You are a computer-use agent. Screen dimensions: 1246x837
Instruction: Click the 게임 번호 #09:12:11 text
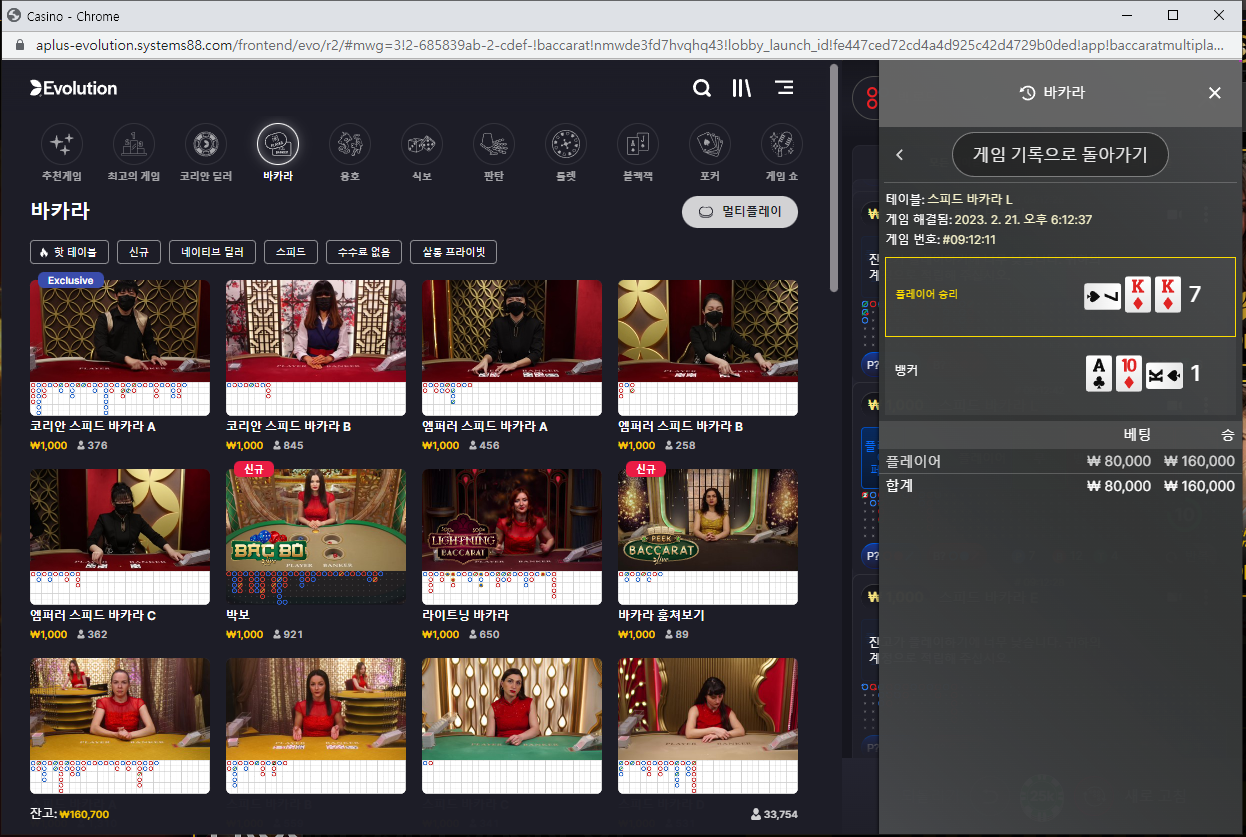point(940,239)
